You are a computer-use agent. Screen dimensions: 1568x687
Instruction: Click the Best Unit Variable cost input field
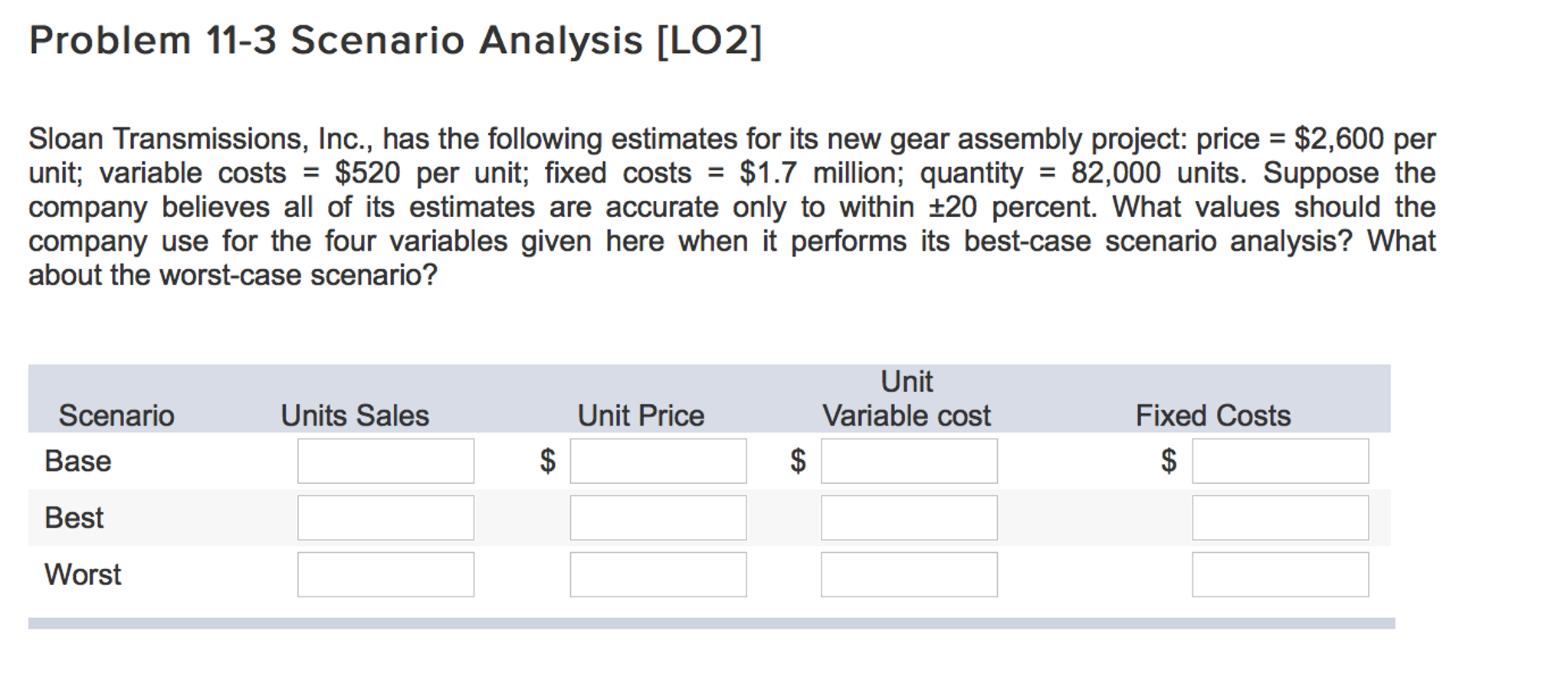909,518
